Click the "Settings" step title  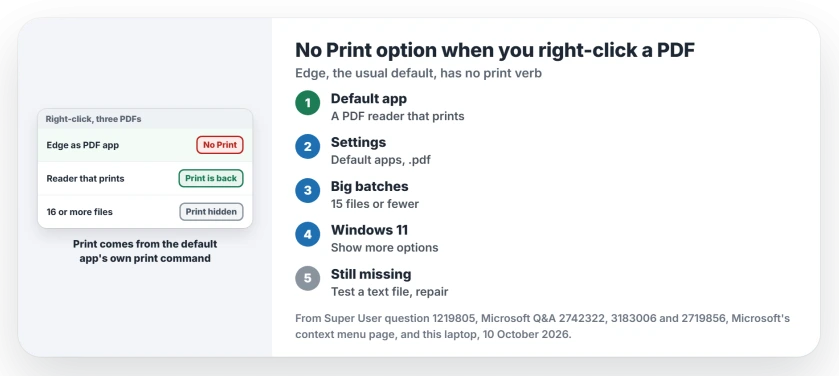pyautogui.click(x=358, y=142)
